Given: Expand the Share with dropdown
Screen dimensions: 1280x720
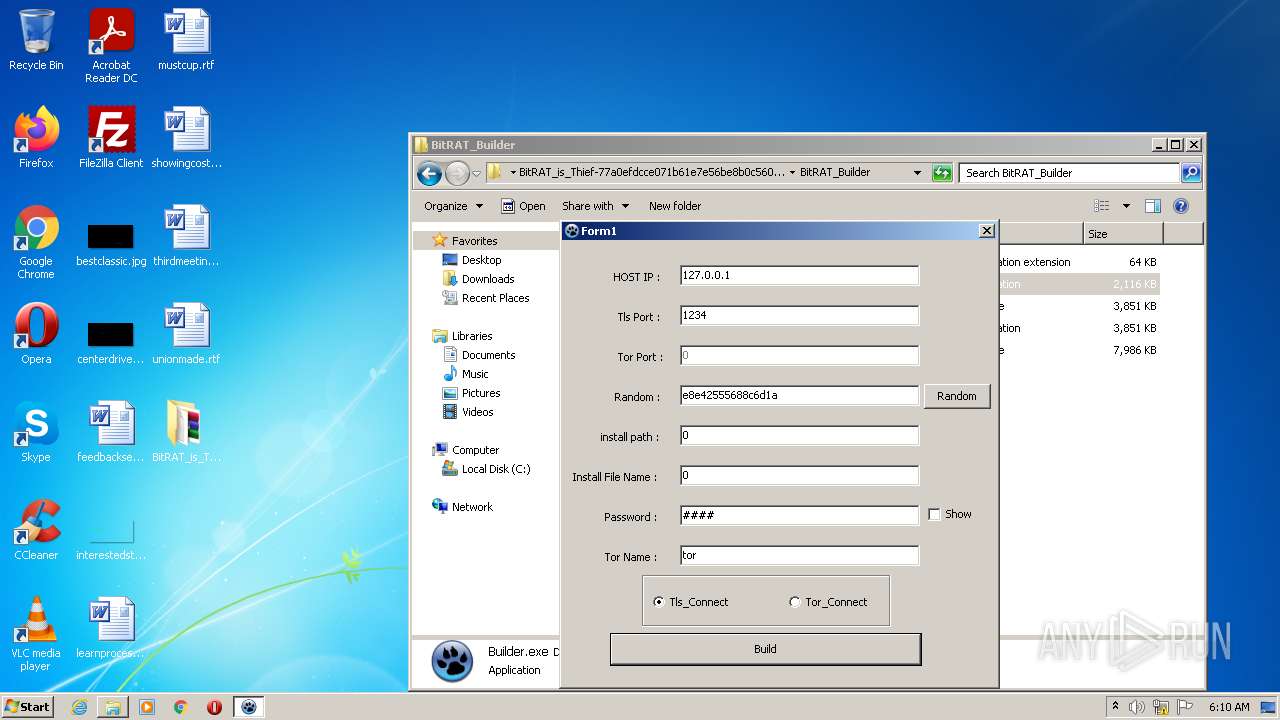Looking at the screenshot, I should (x=595, y=206).
